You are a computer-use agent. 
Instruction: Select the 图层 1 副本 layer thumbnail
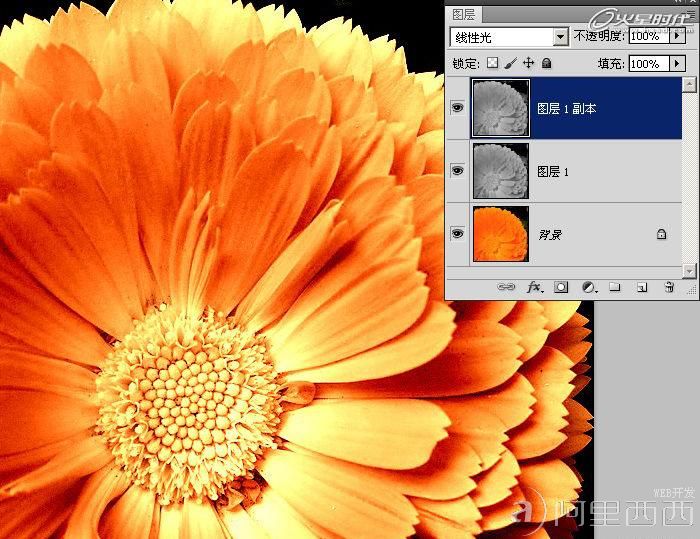(501, 108)
